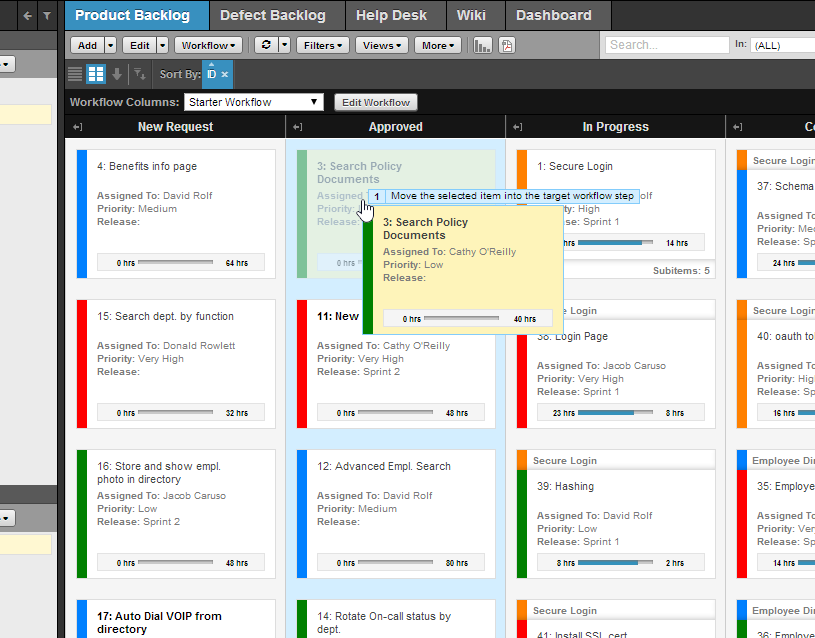Click the Approved column header
The width and height of the screenshot is (815, 638).
pos(396,127)
